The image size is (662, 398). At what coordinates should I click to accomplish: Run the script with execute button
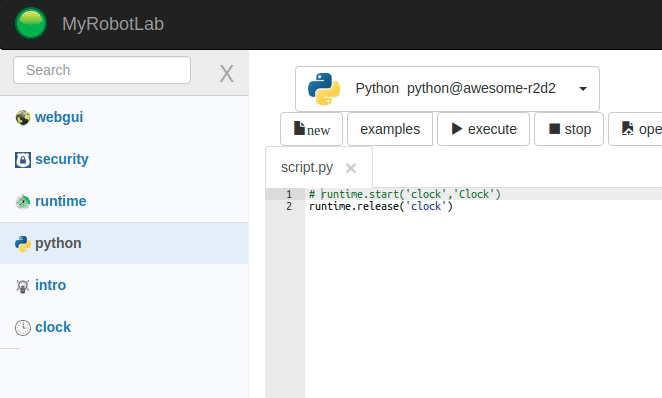[483, 129]
